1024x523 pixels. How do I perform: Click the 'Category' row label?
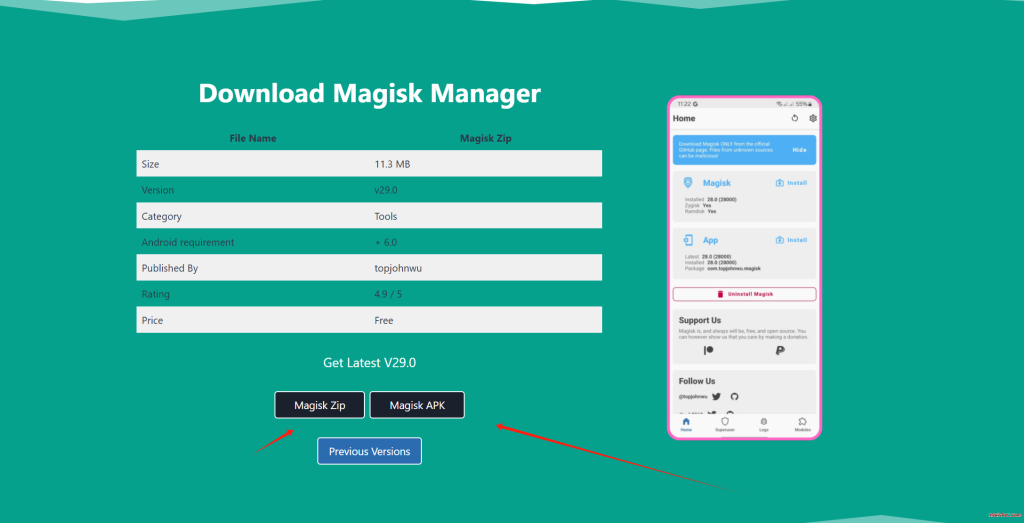click(x=161, y=216)
